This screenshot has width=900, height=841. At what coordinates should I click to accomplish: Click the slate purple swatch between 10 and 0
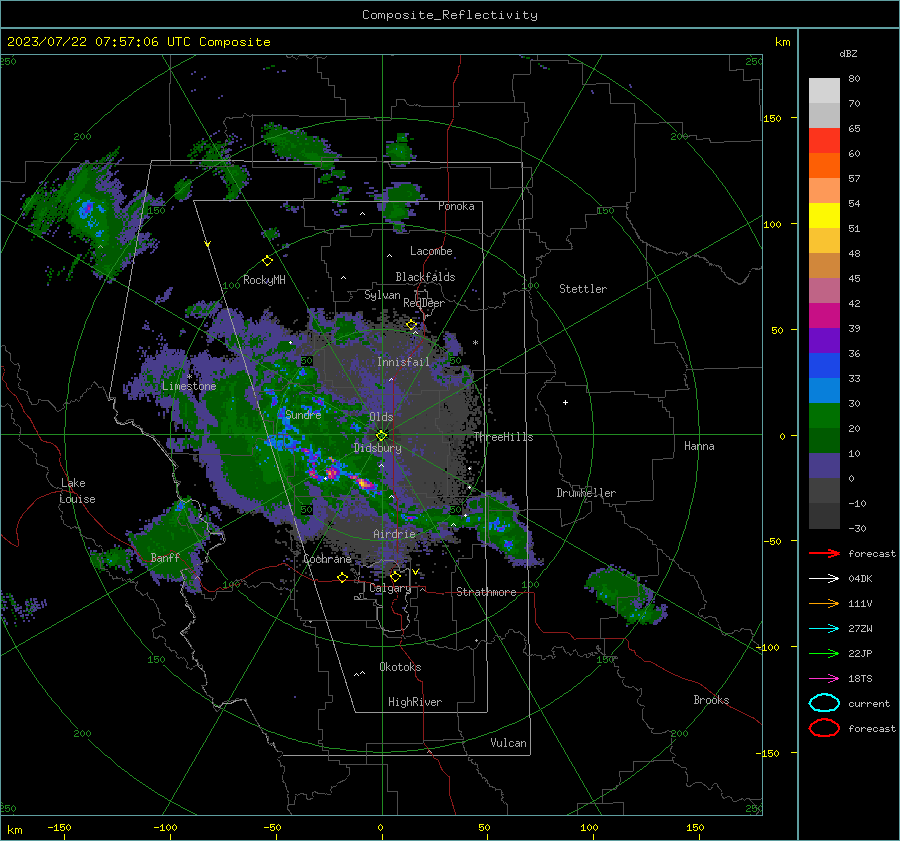(x=824, y=465)
